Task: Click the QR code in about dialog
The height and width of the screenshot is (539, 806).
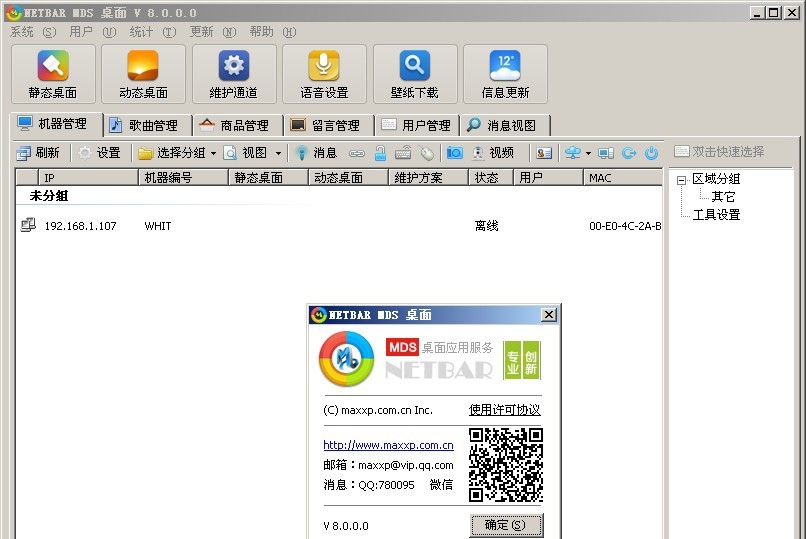Action: tap(506, 465)
